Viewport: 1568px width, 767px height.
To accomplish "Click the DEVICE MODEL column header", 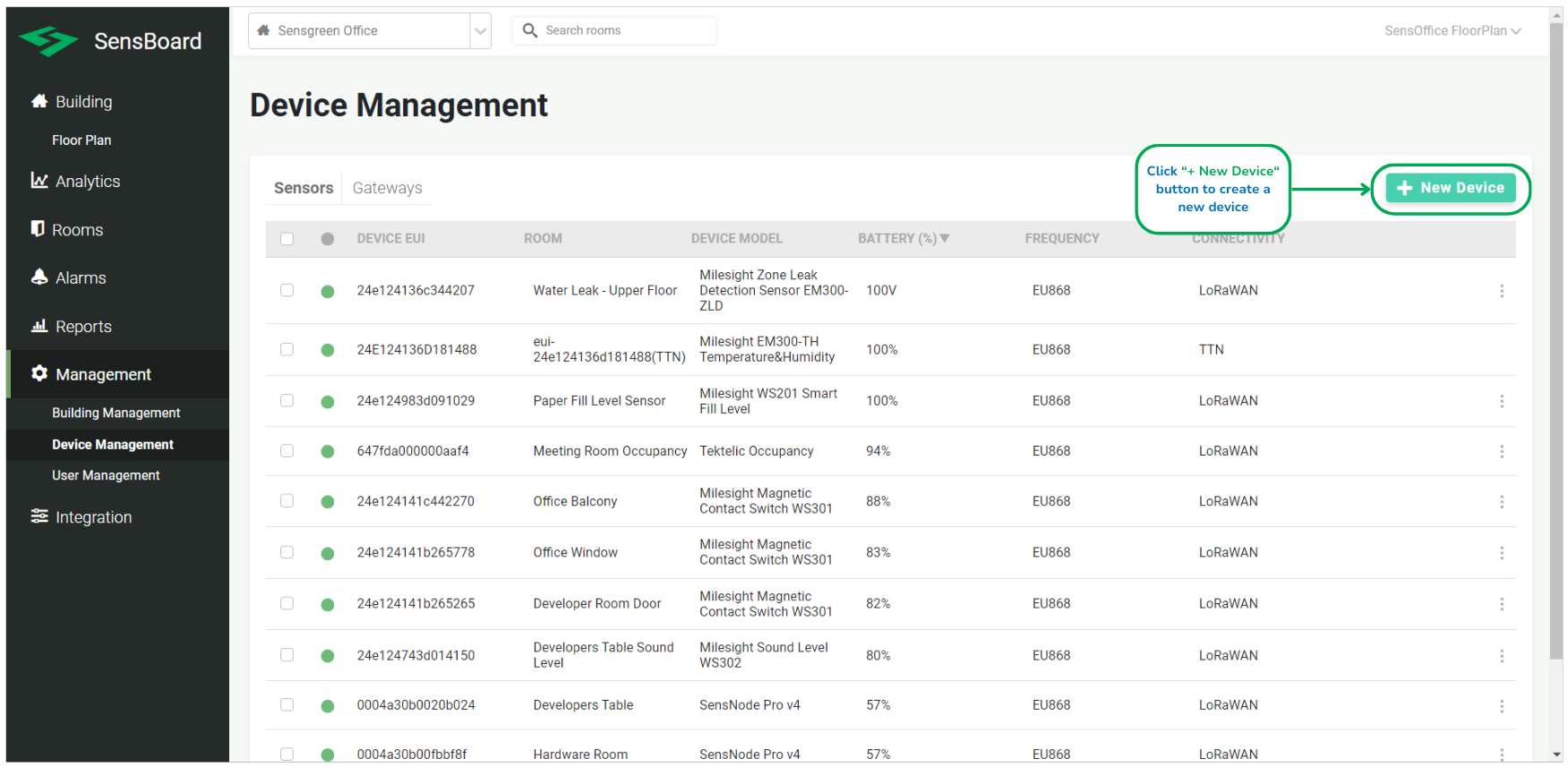I will (x=736, y=239).
